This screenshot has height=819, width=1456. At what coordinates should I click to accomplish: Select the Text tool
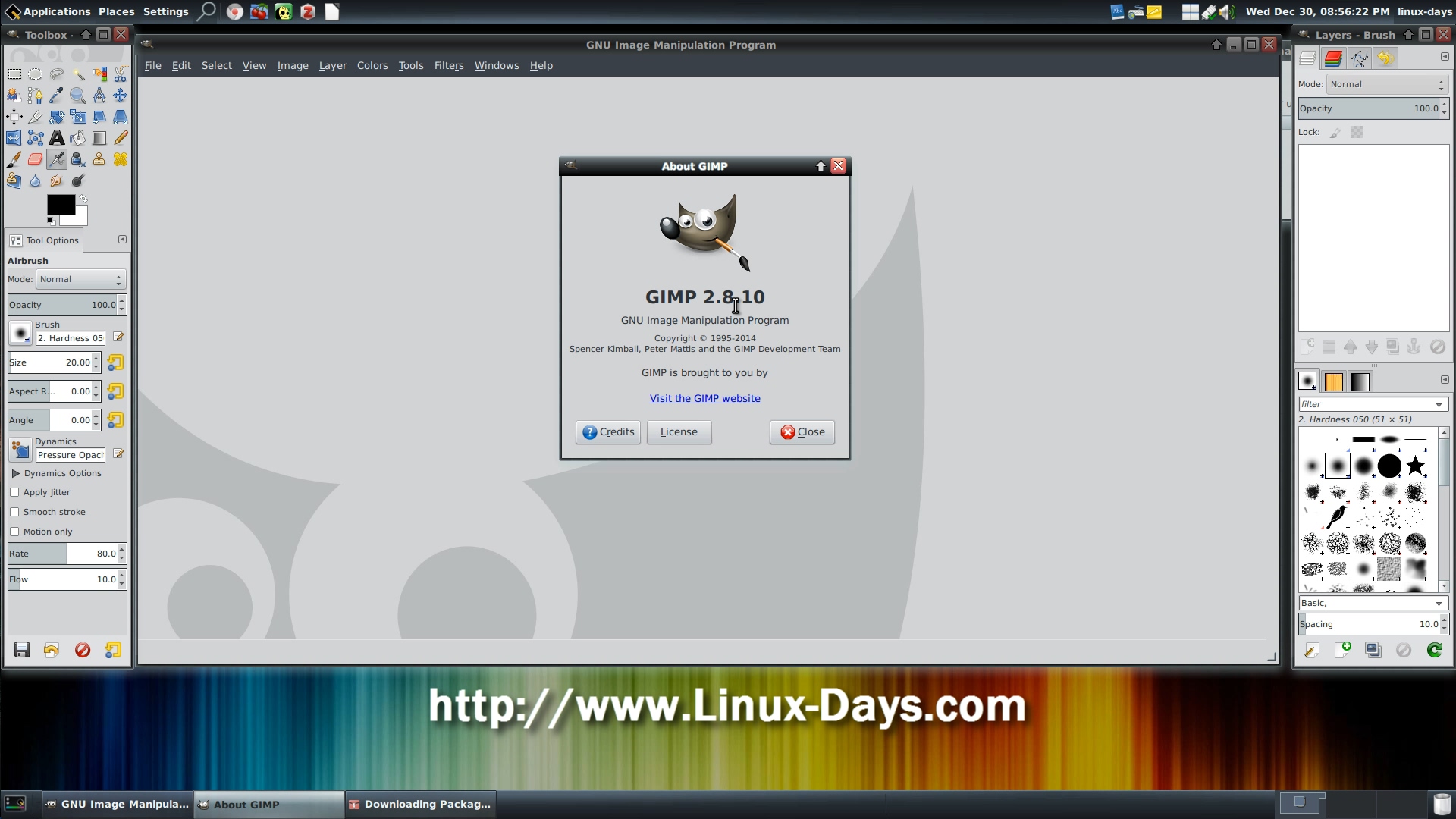(57, 138)
